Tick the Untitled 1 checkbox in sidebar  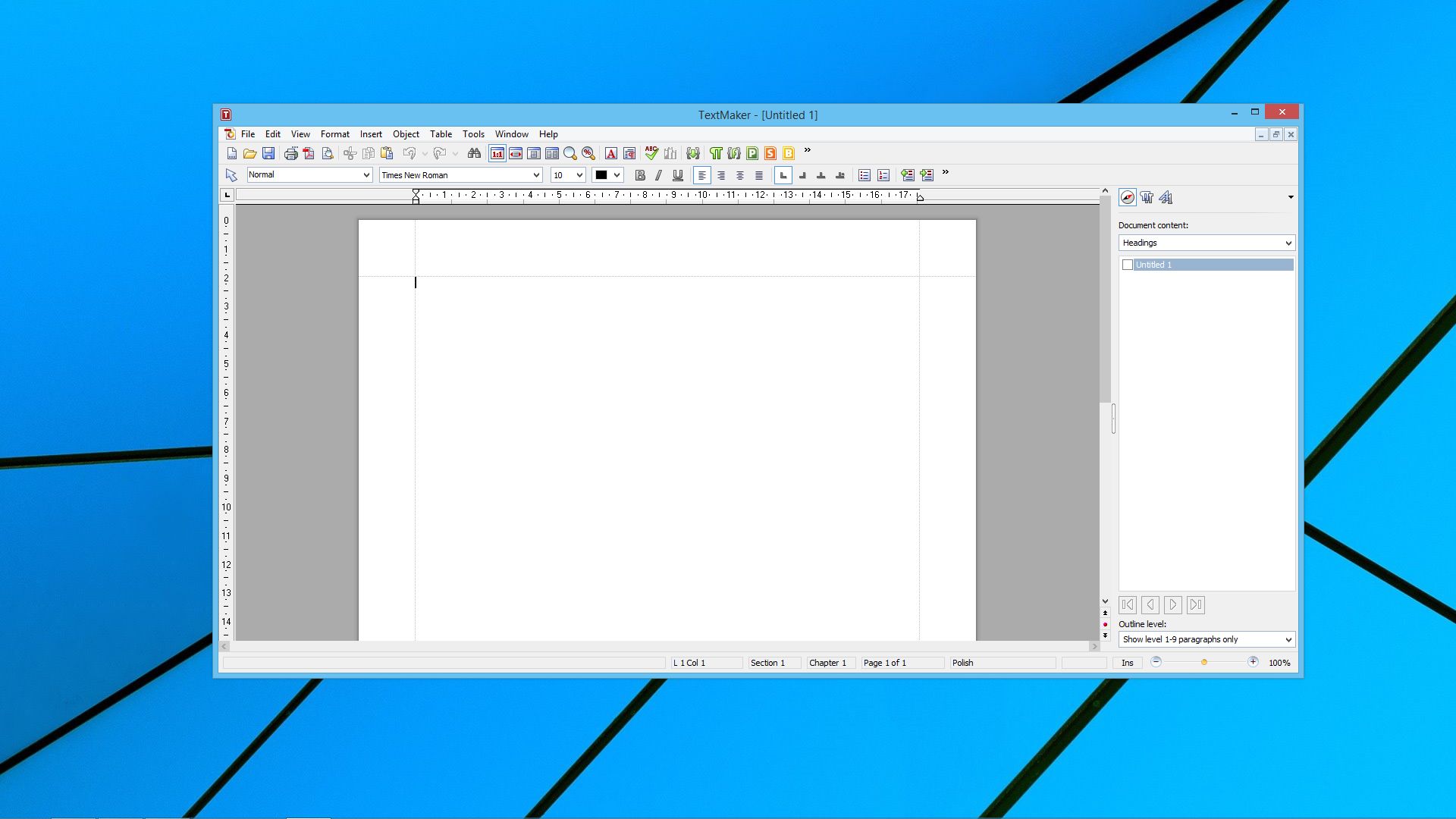[1128, 265]
